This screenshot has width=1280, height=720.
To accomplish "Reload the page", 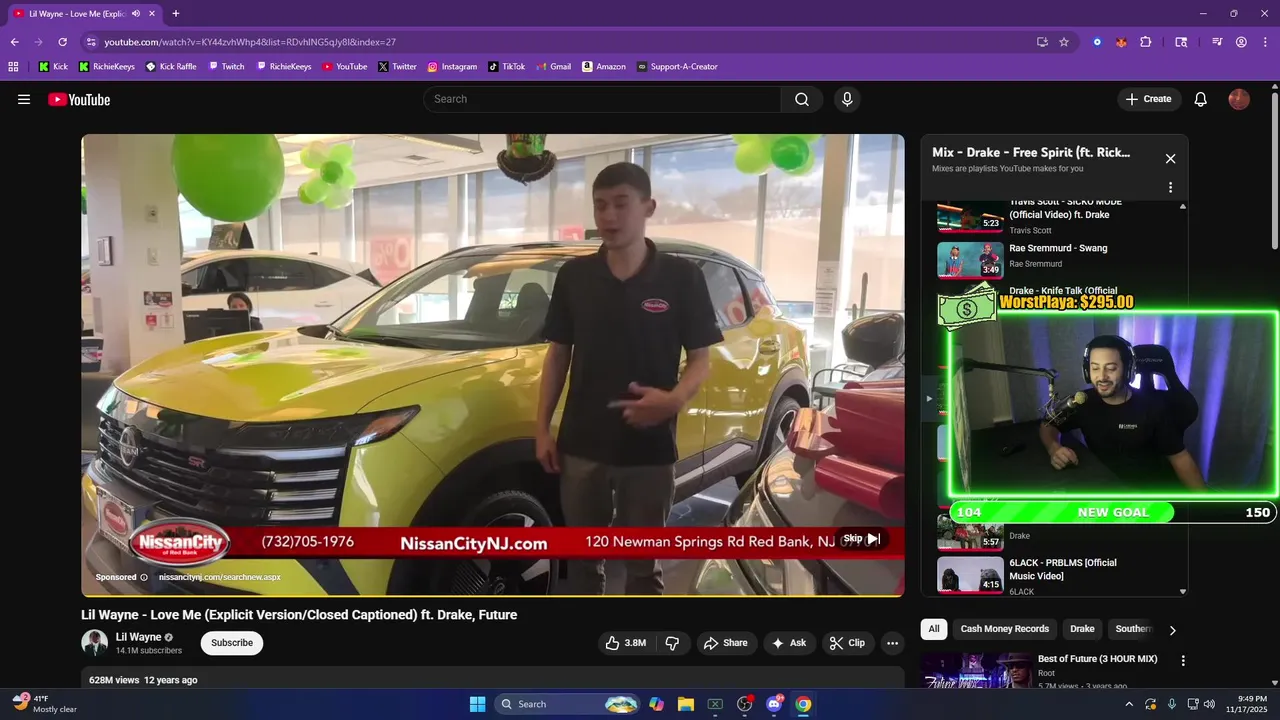I will [x=62, y=42].
